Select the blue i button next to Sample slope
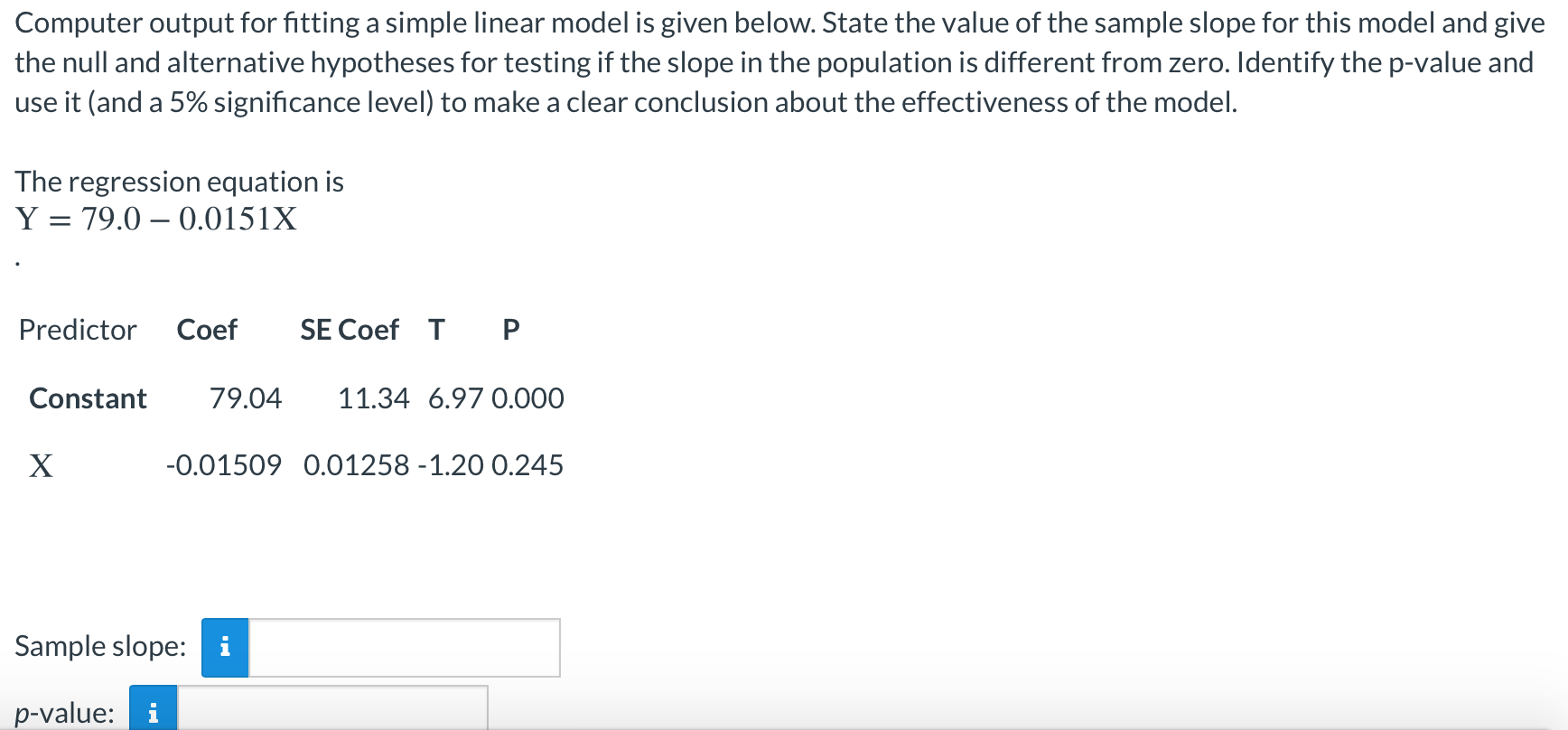This screenshot has width=1568, height=730. 225,647
